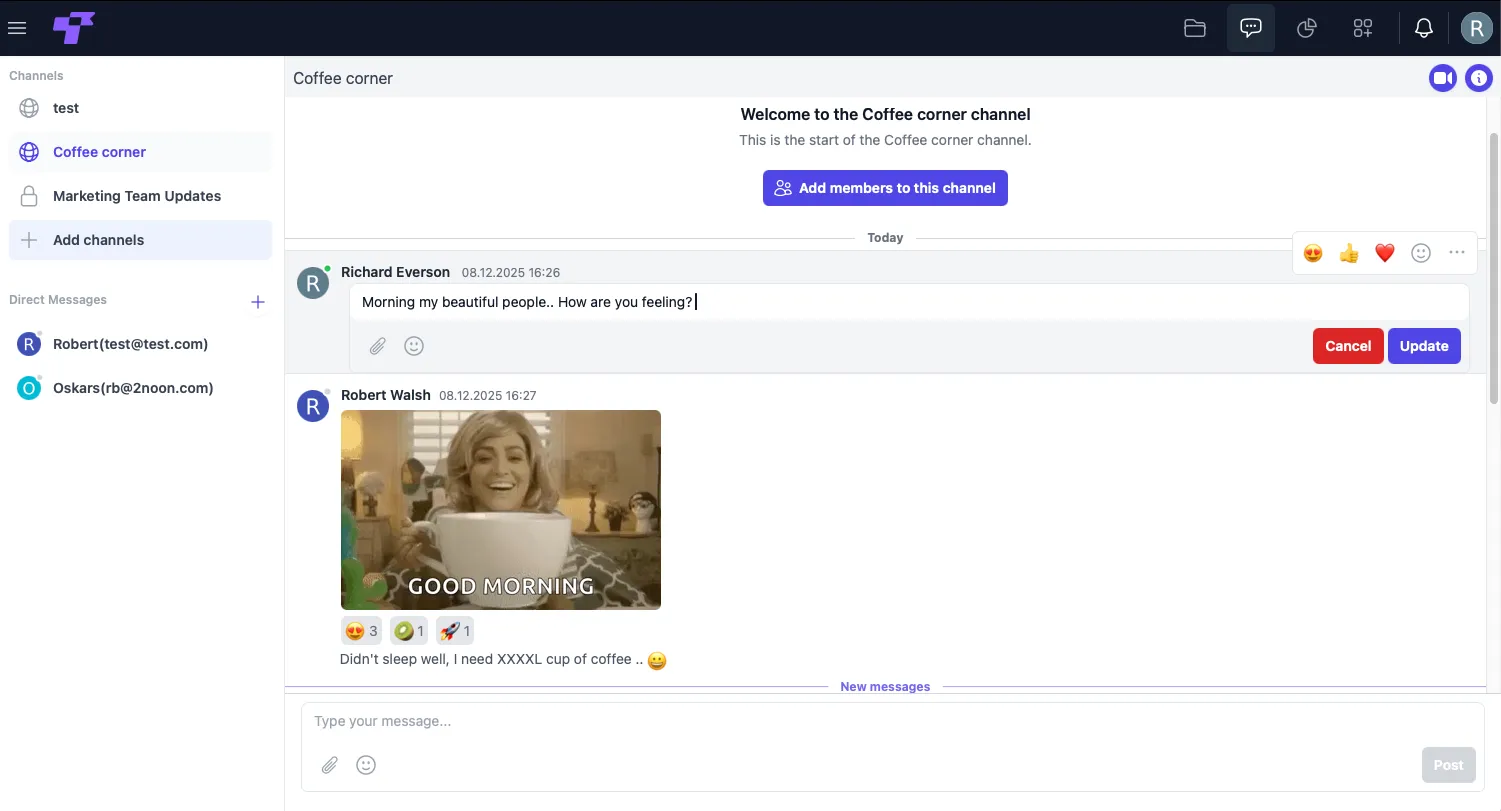1501x811 pixels.
Task: Toggle the rocket reaction on the GIF
Action: (455, 631)
